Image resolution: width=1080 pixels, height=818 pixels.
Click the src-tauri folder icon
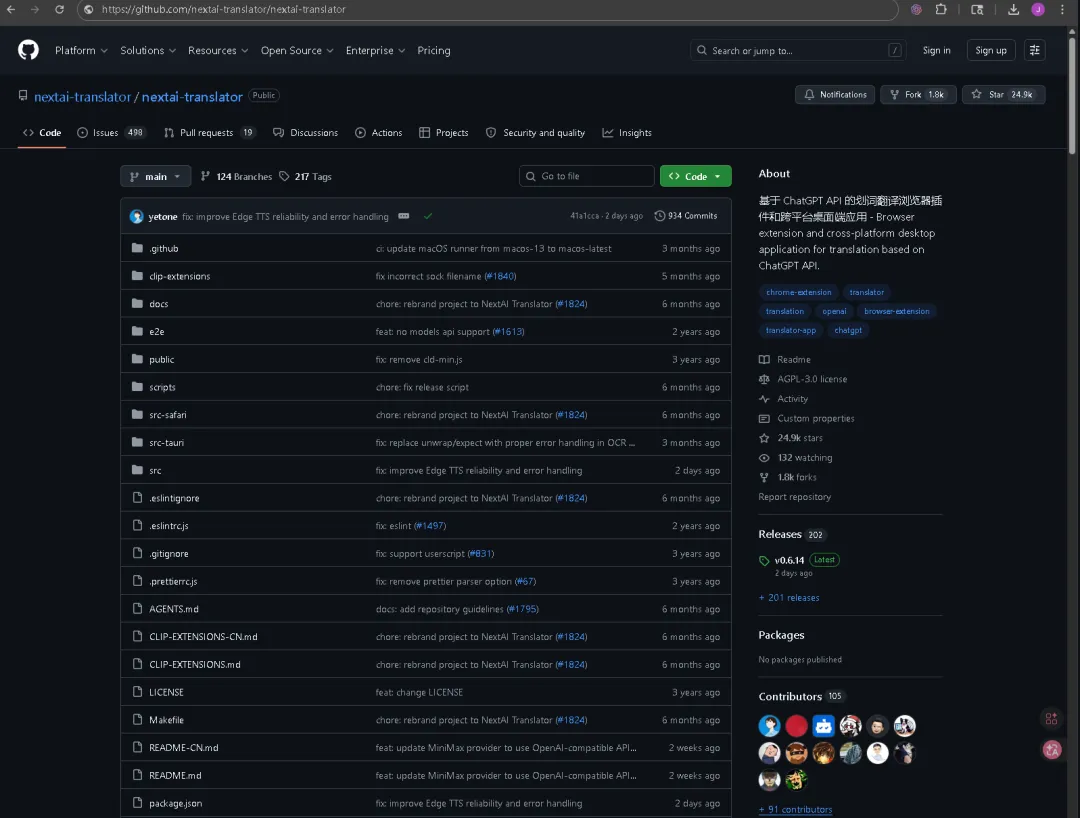click(137, 442)
